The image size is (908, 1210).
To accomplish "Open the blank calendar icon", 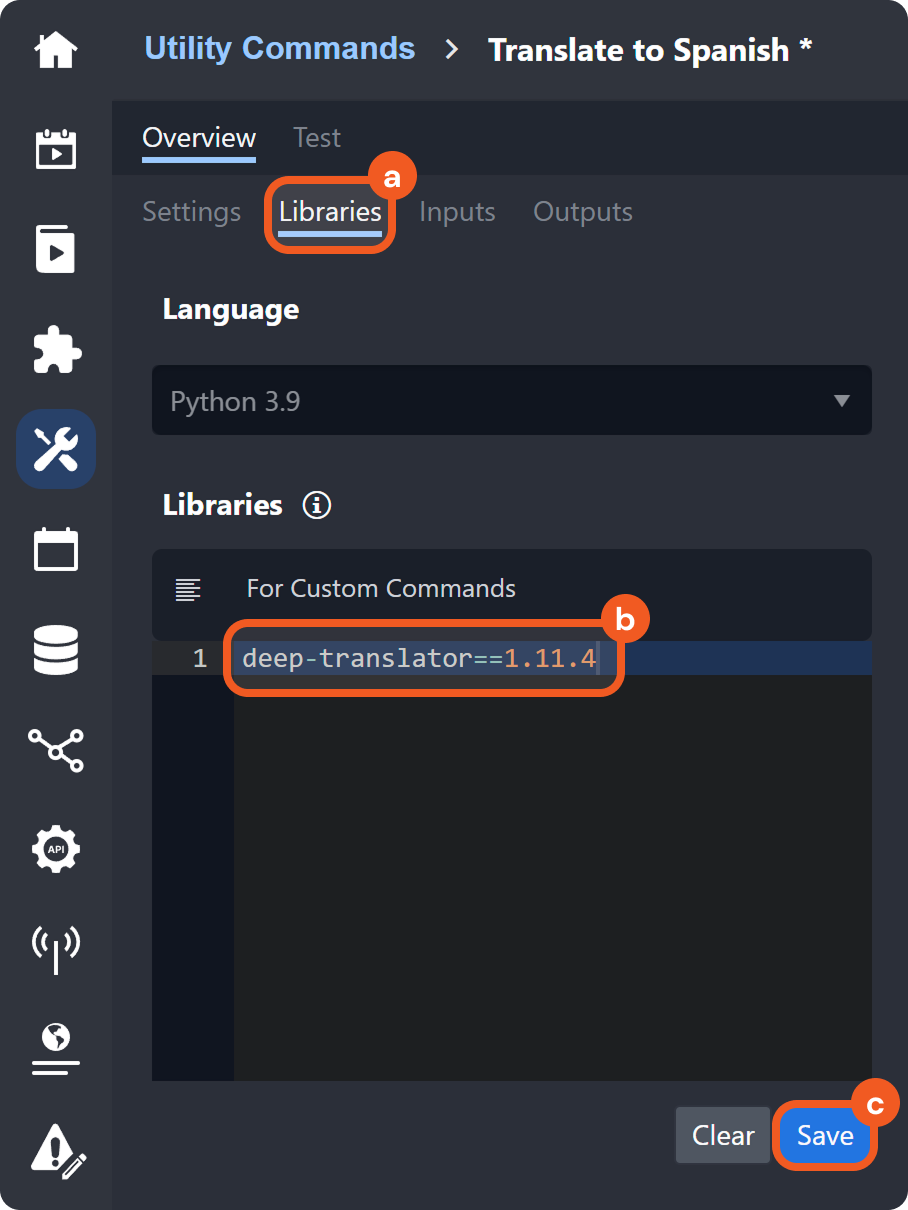I will pos(56,549).
